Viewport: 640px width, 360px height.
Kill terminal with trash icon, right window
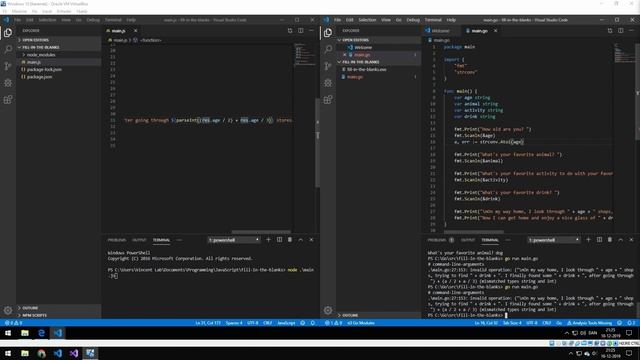[x=610, y=240]
